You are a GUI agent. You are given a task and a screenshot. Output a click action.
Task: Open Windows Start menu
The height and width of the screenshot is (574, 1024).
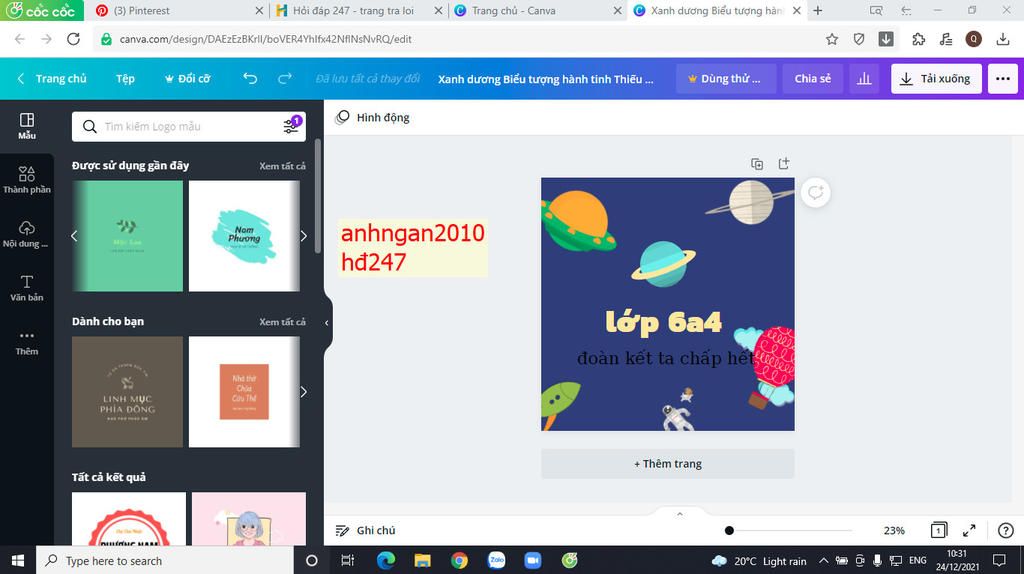pos(18,560)
